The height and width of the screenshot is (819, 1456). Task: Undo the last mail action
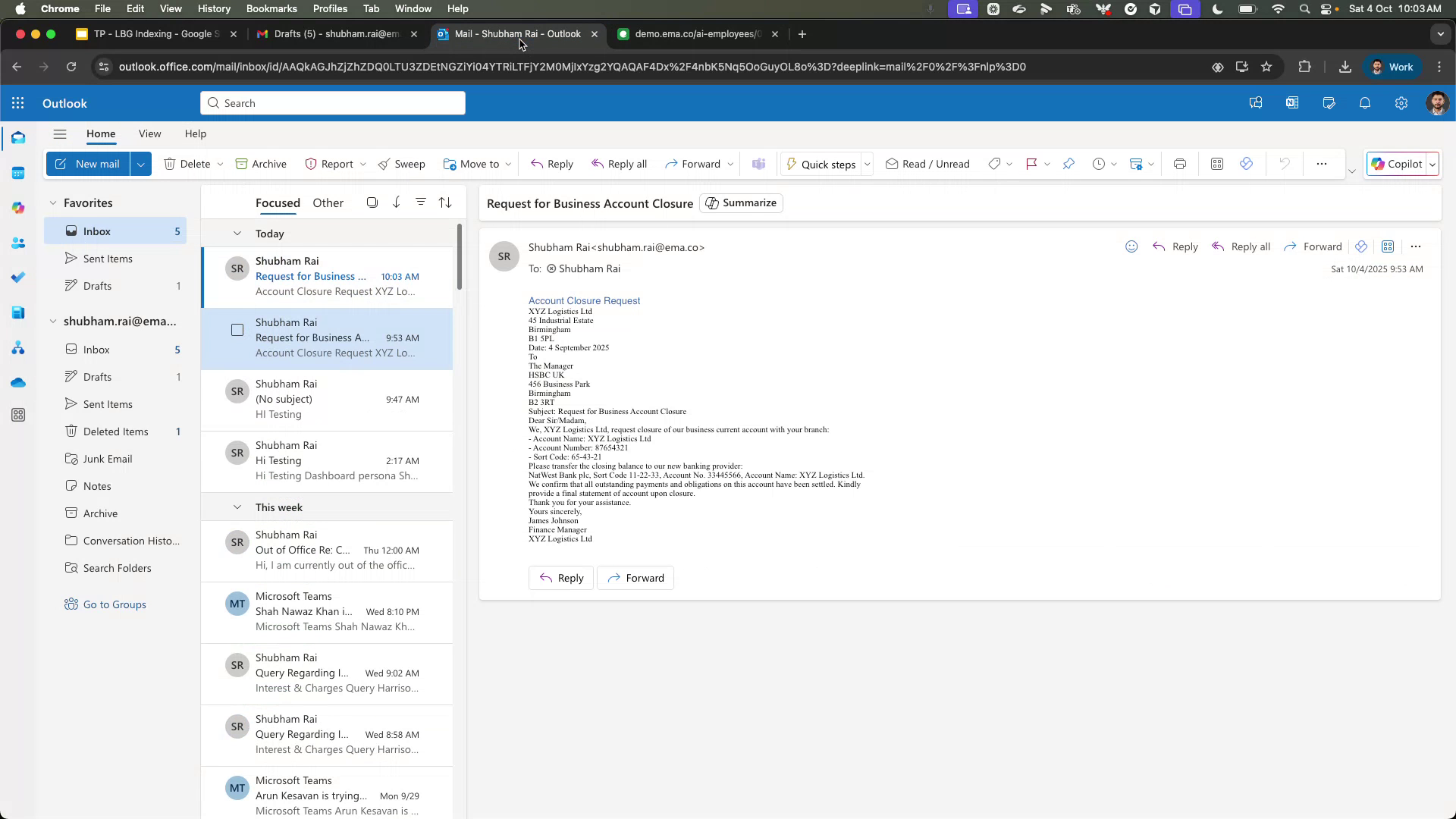click(1285, 164)
